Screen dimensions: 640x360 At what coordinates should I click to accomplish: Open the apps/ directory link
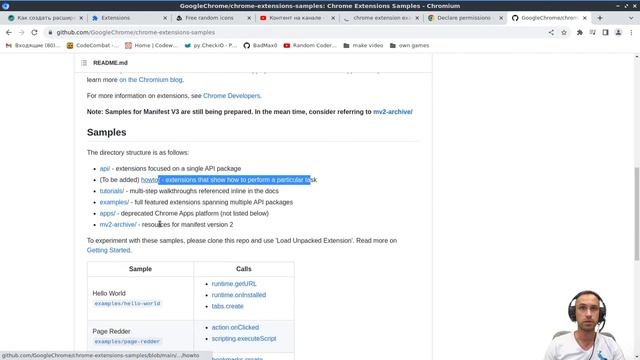107,213
